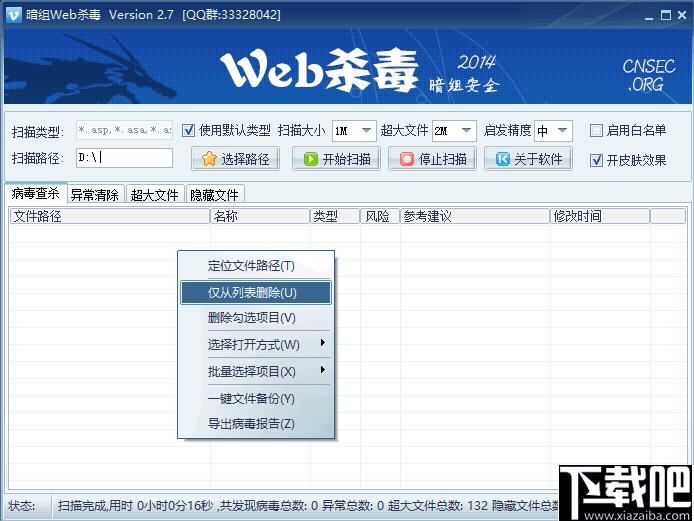The height and width of the screenshot is (521, 694).
Task: Start scan with 开始扫描 button label
Action: [347, 159]
